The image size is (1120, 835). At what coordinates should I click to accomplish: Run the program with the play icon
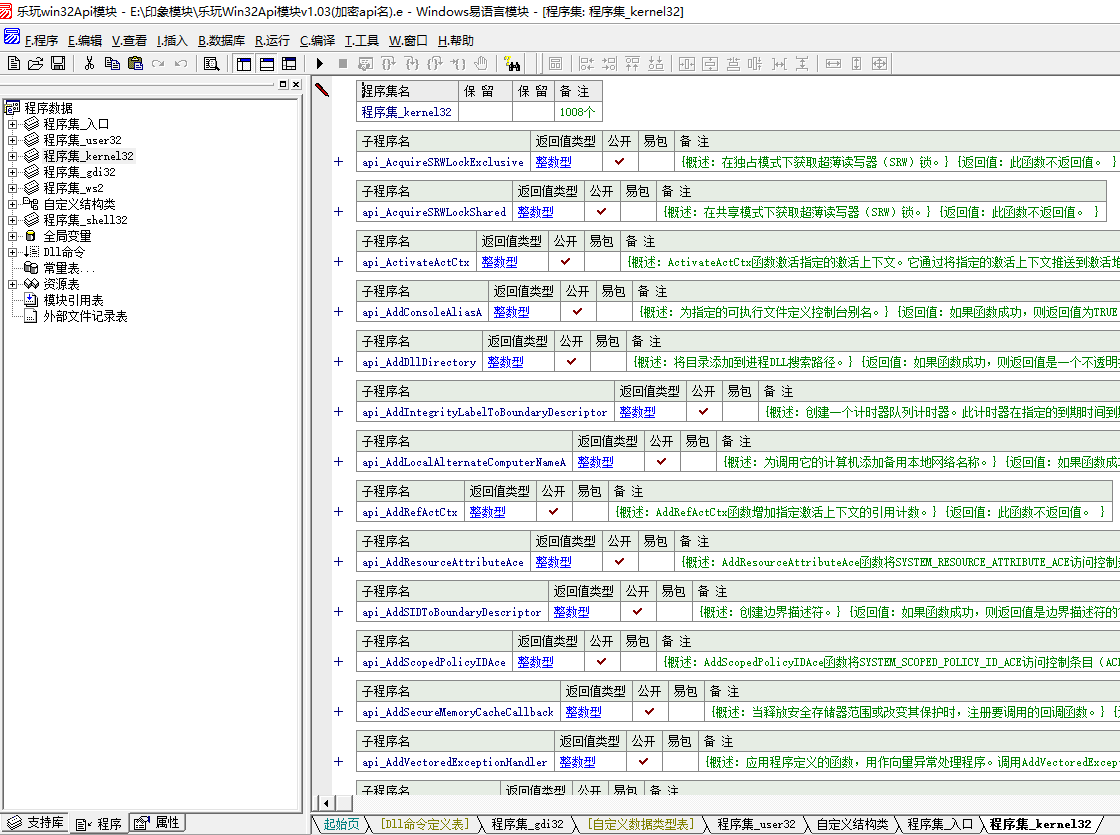coord(319,63)
